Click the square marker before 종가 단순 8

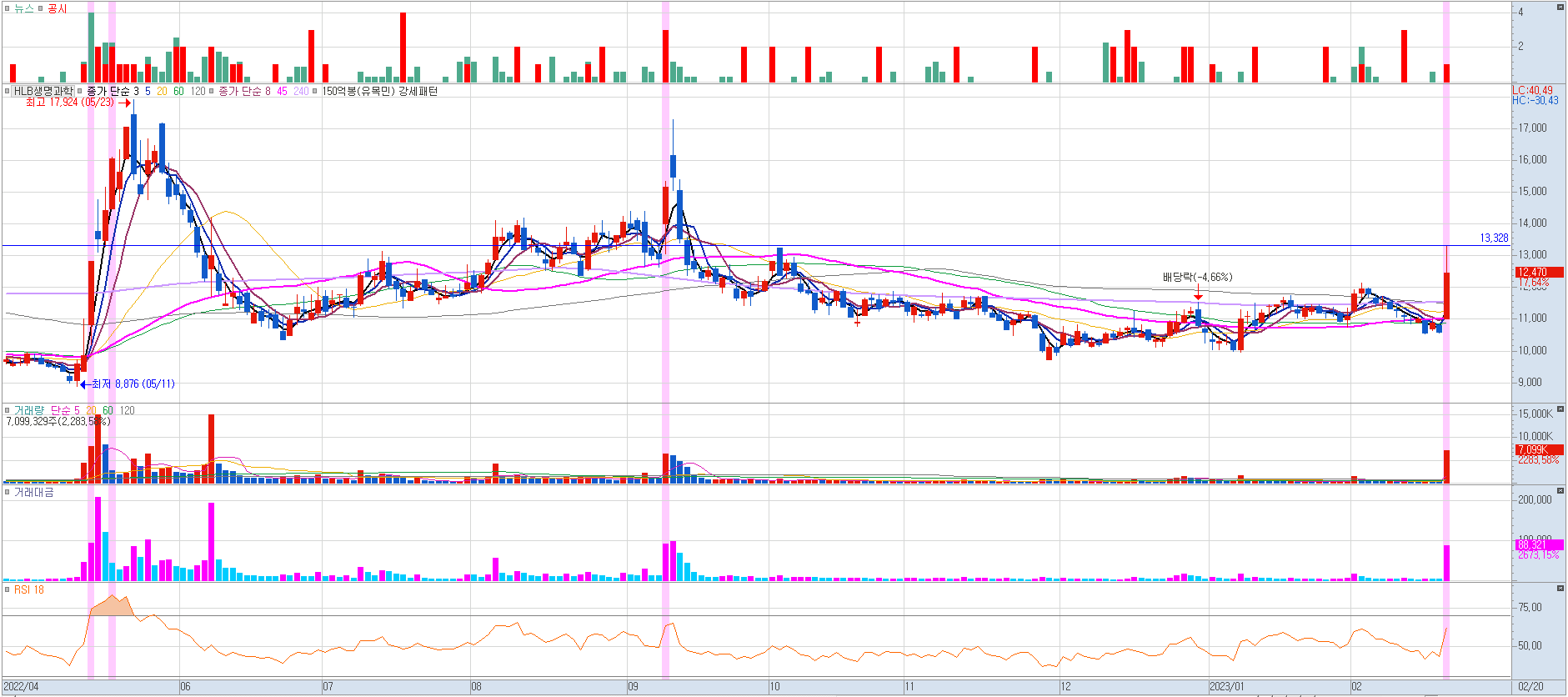212,91
